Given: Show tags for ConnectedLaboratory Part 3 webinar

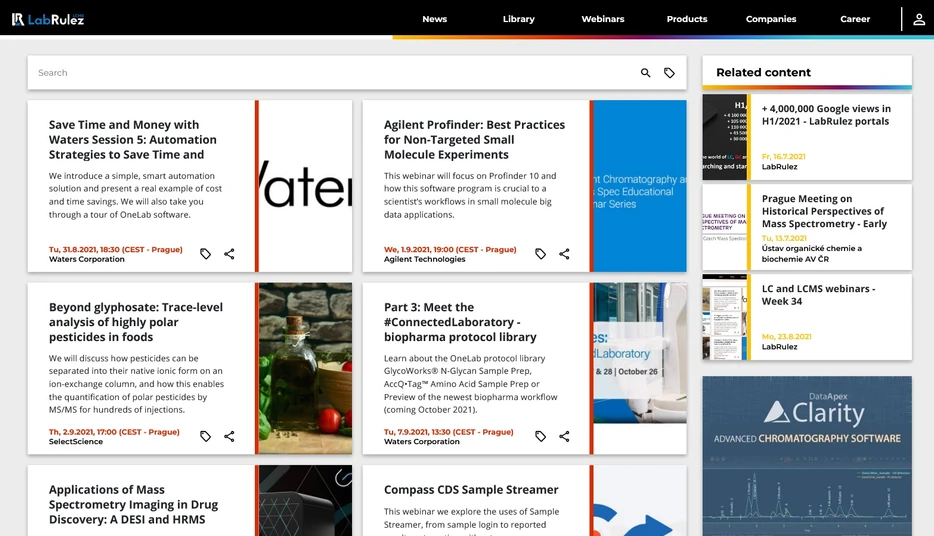Looking at the screenshot, I should click(540, 436).
